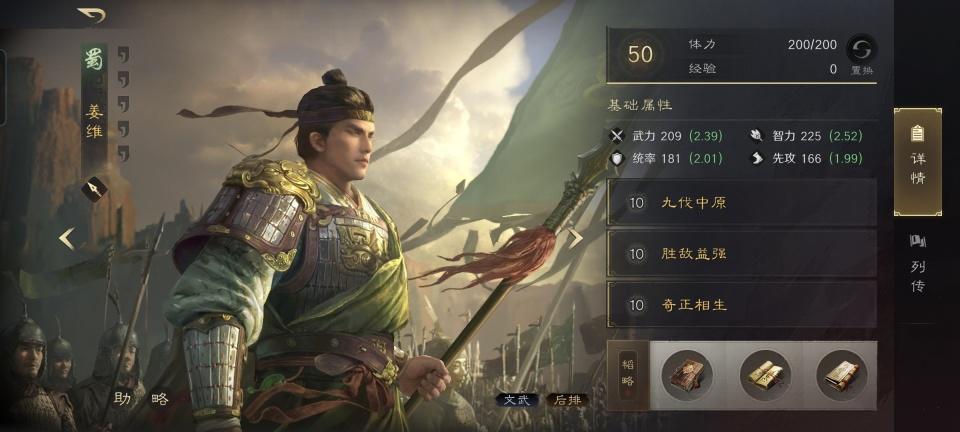
Task: Tap the 统率 shield attribute icon
Action: coord(618,158)
